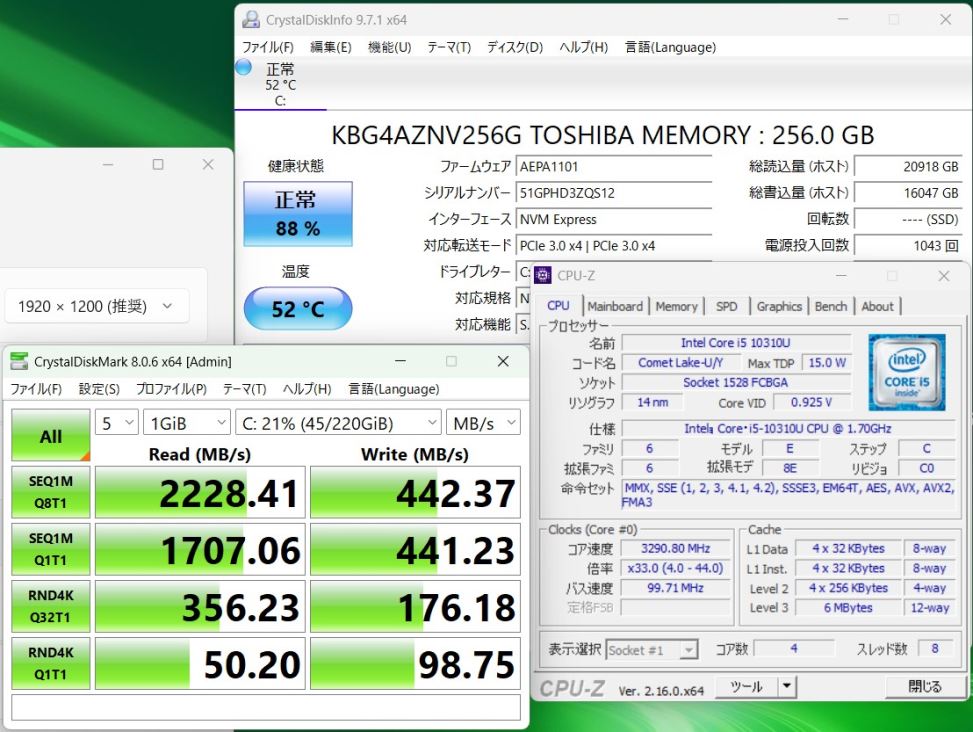Click the green All benchmark button
Screen dimensions: 973x732
click(51, 435)
